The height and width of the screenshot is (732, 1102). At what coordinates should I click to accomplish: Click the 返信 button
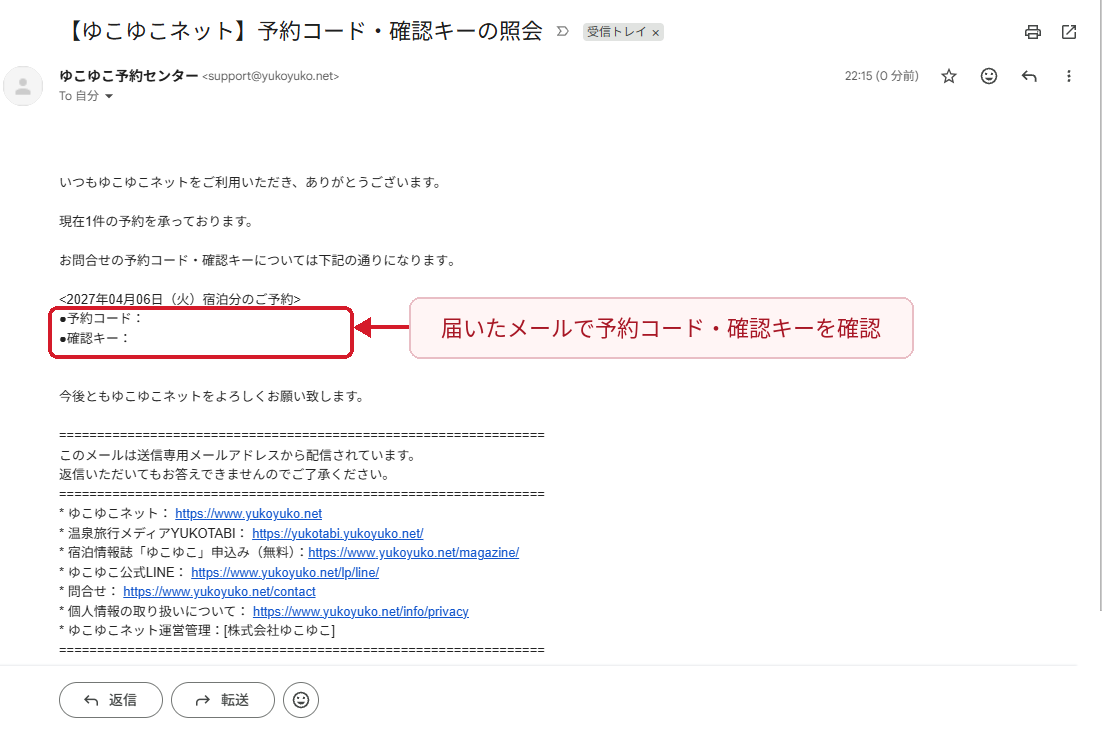[111, 700]
